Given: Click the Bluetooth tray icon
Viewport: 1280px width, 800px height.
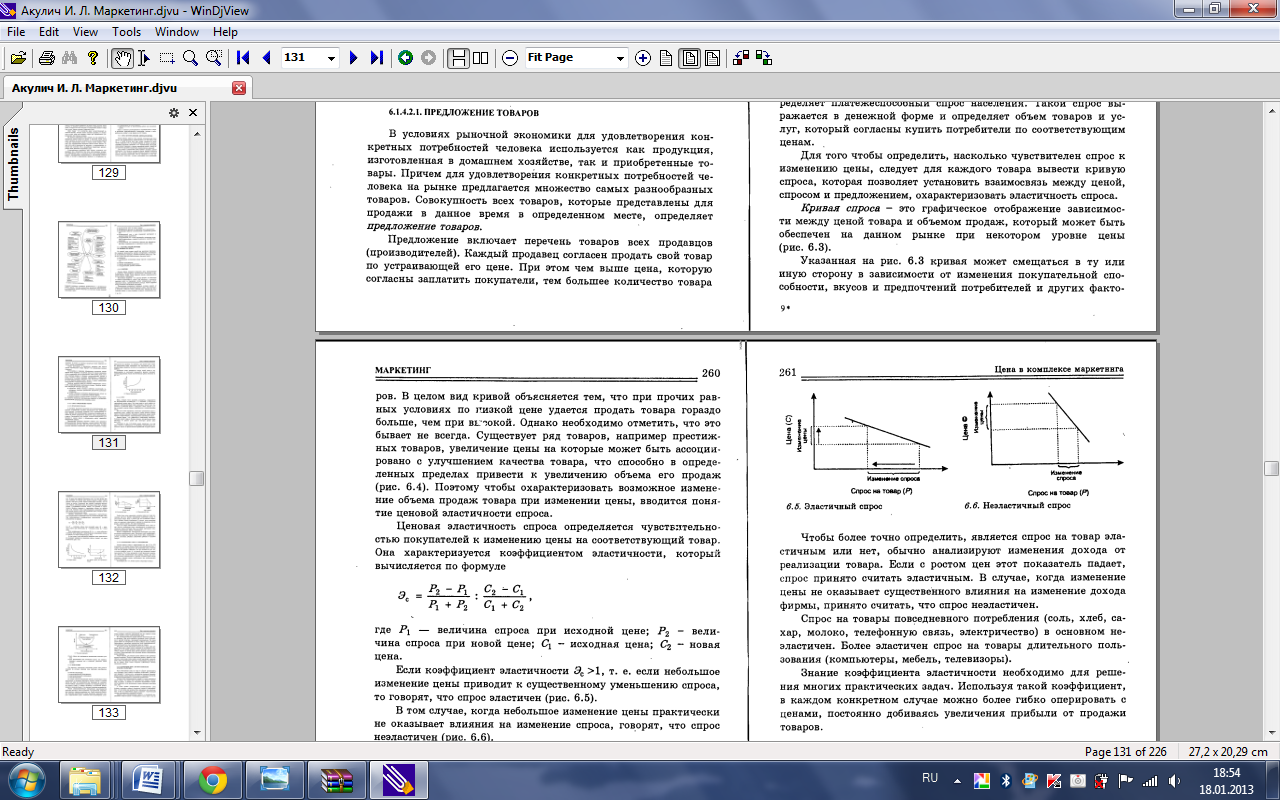Looking at the screenshot, I should tap(1006, 780).
